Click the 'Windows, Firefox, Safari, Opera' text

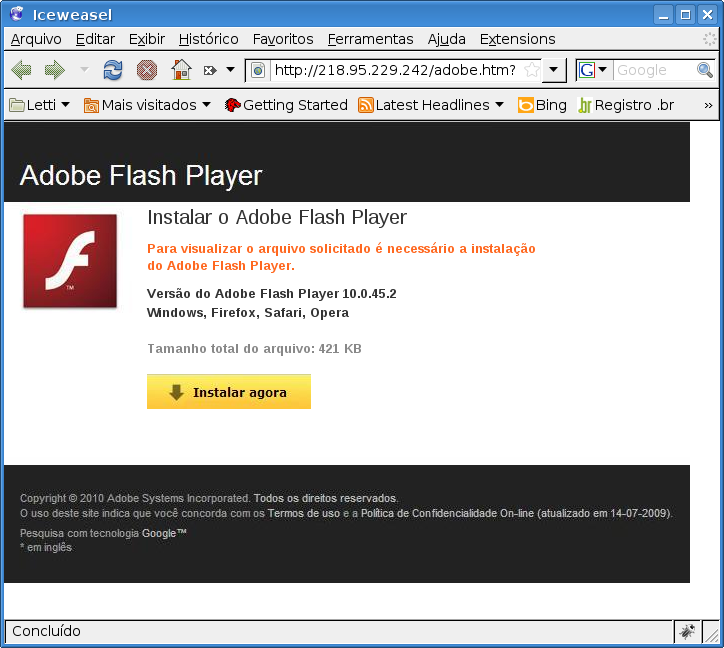248,313
